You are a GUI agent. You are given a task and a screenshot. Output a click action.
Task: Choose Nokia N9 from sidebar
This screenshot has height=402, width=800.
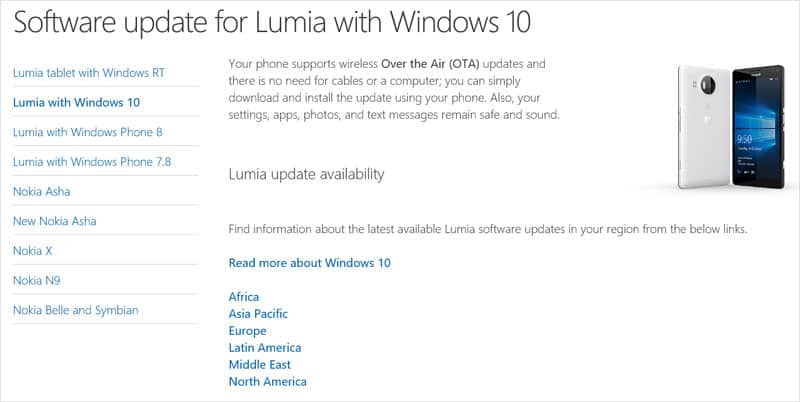click(x=36, y=280)
